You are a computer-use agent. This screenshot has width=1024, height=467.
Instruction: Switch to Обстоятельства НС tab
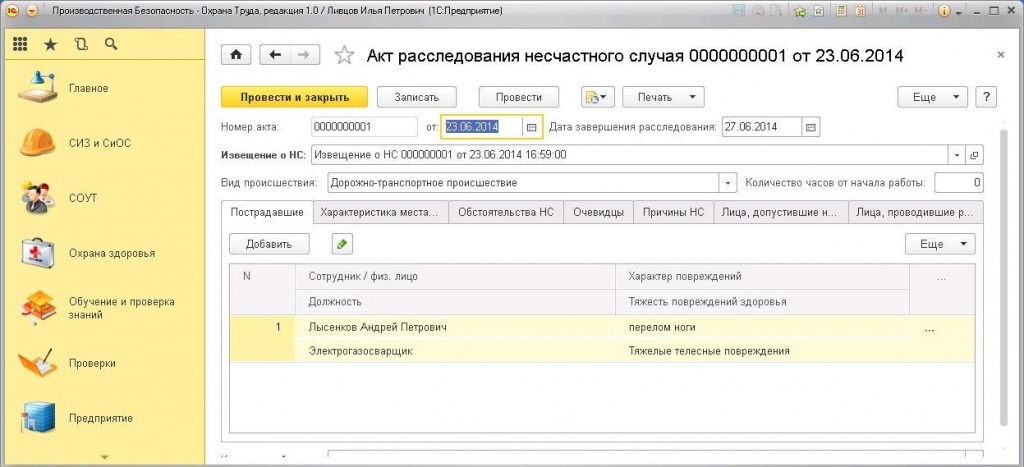click(x=506, y=212)
